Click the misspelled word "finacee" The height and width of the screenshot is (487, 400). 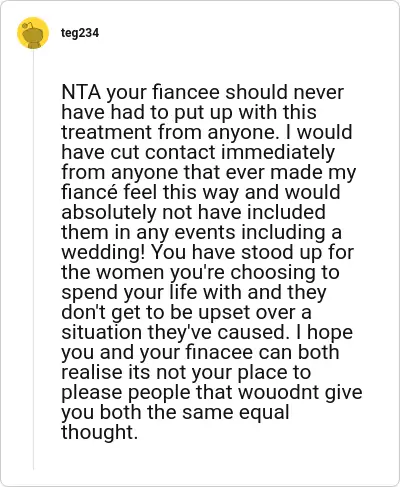coord(219,353)
